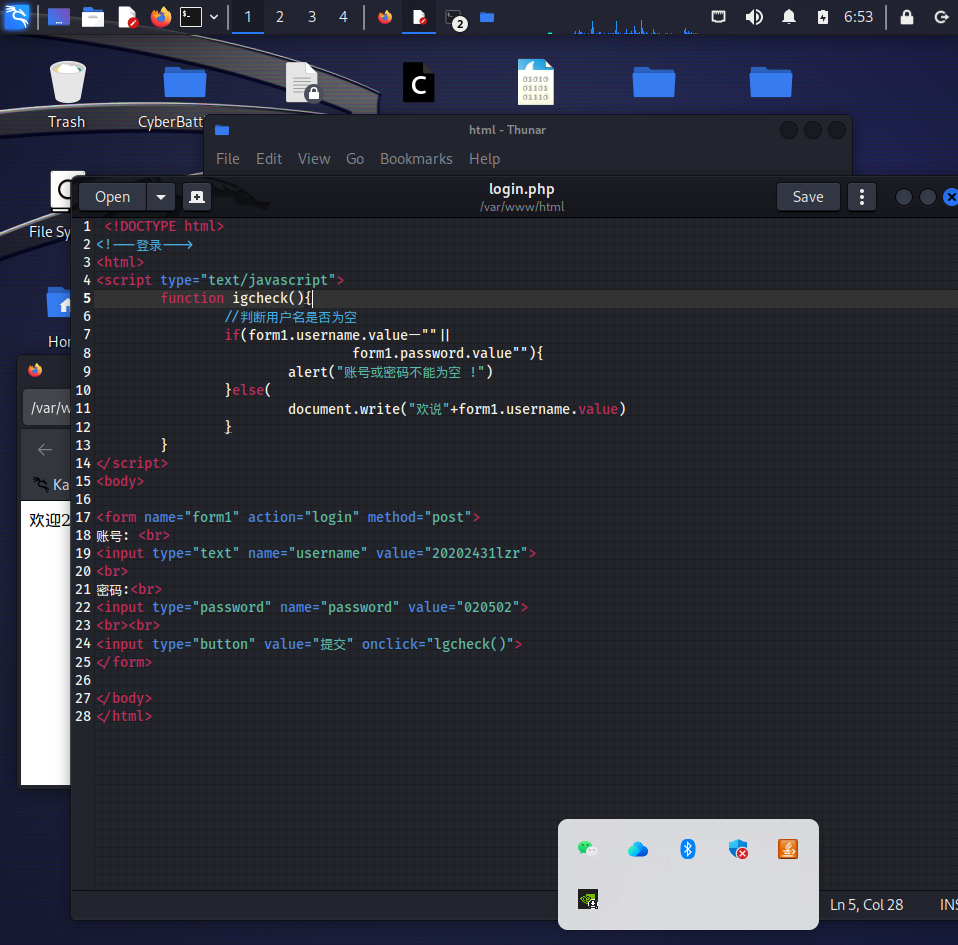This screenshot has width=958, height=945.
Task: Open the NVIDIA tray icon
Action: coord(588,899)
